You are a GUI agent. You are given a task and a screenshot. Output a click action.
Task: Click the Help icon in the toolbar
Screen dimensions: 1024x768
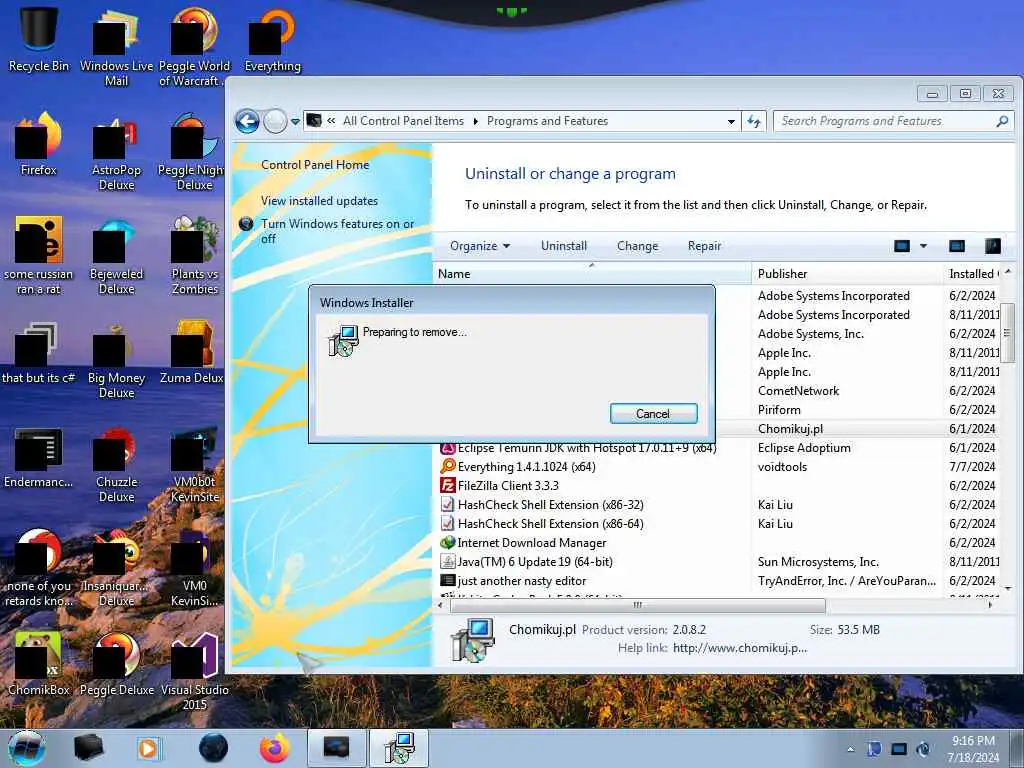(x=993, y=246)
